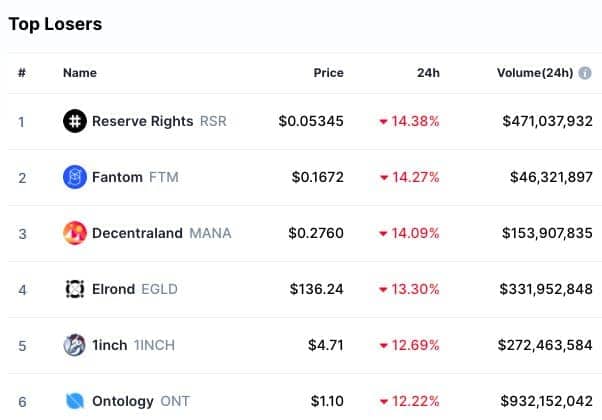
Task: Sort by the Name column header
Action: coord(80,73)
